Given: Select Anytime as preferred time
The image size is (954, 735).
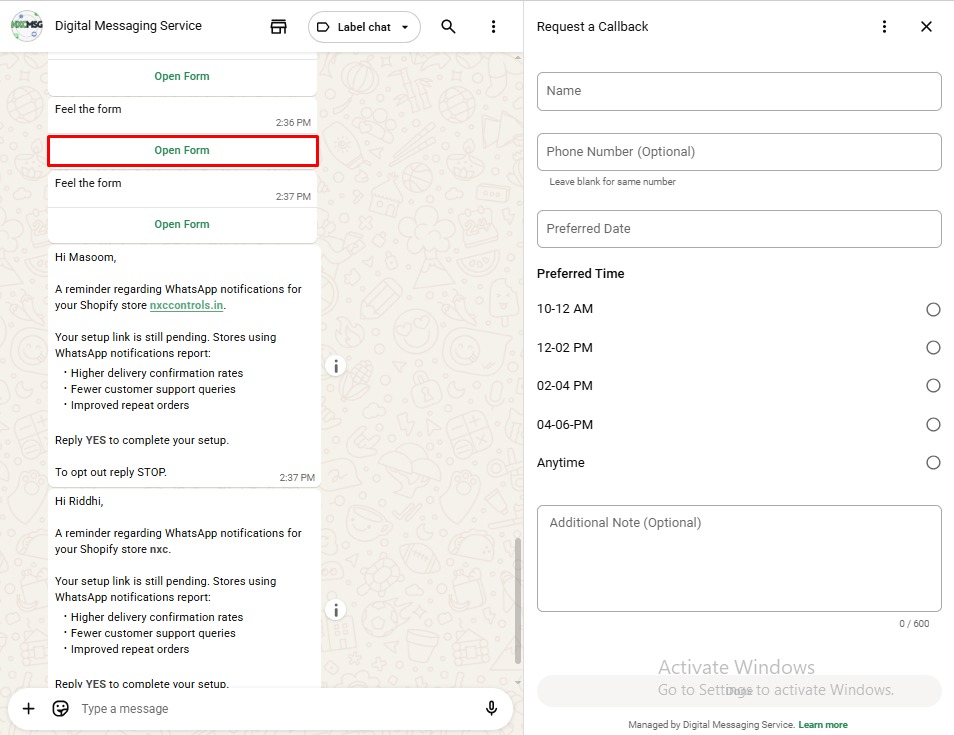Looking at the screenshot, I should tap(933, 462).
